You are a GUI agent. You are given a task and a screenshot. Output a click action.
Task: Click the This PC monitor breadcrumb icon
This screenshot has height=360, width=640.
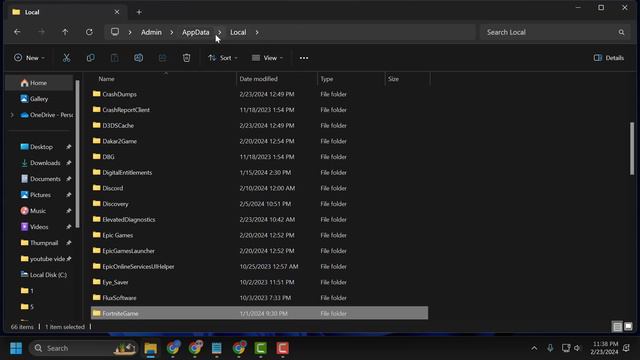click(115, 32)
